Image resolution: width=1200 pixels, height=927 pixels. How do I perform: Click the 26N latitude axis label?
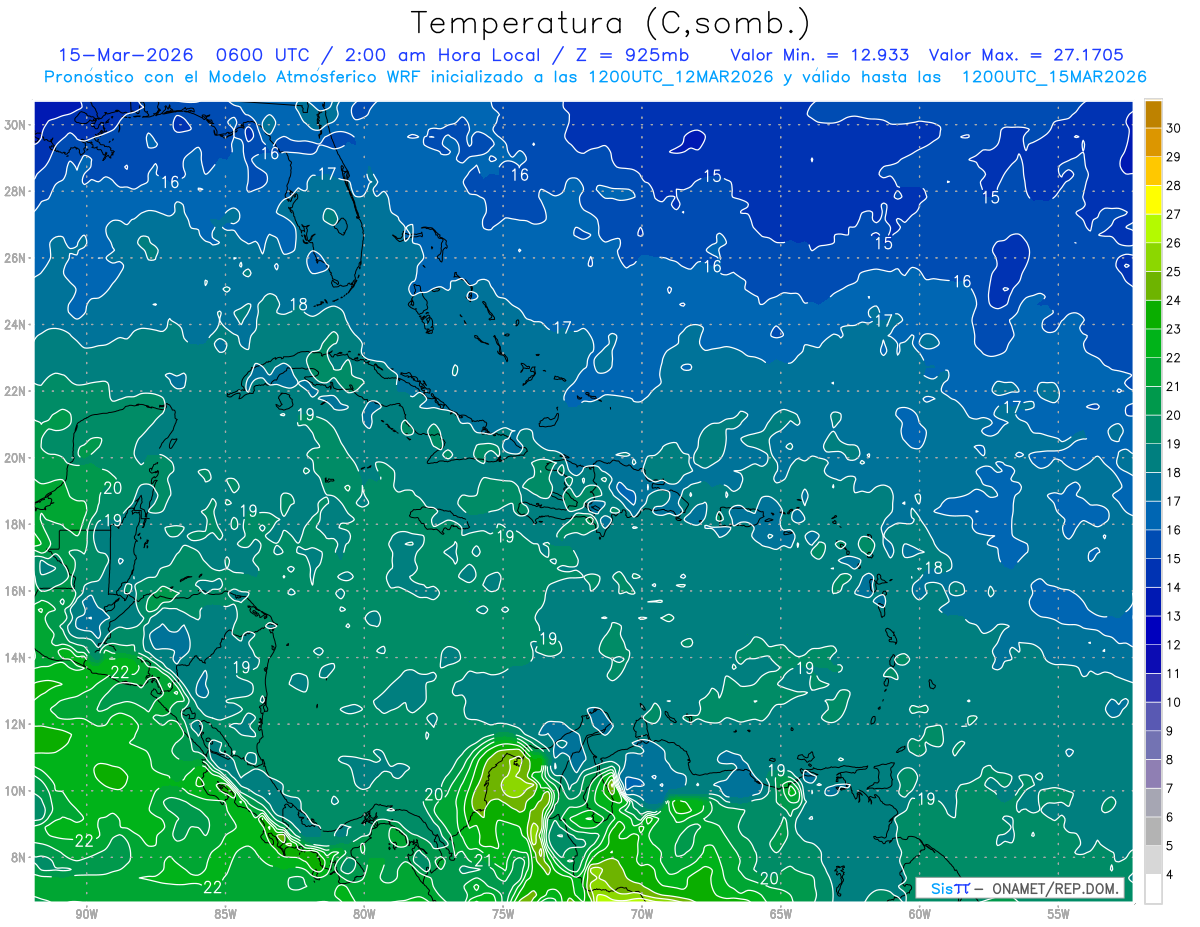(x=17, y=258)
